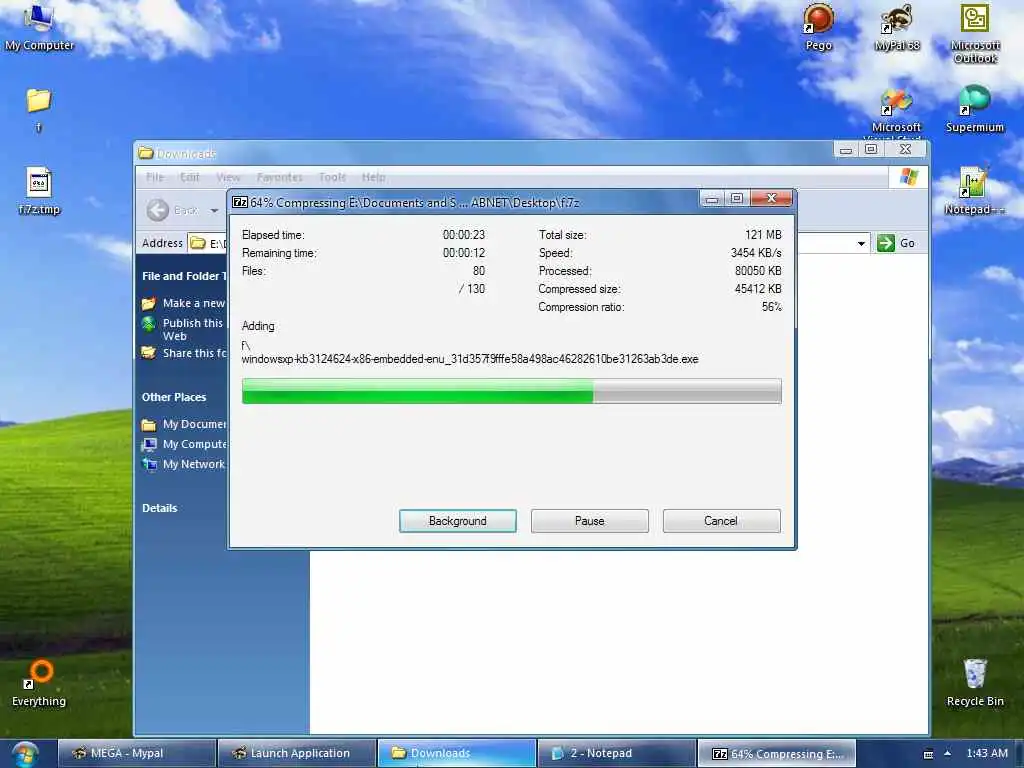Open View menu in Downloads window
This screenshot has width=1024, height=768.
click(x=229, y=177)
